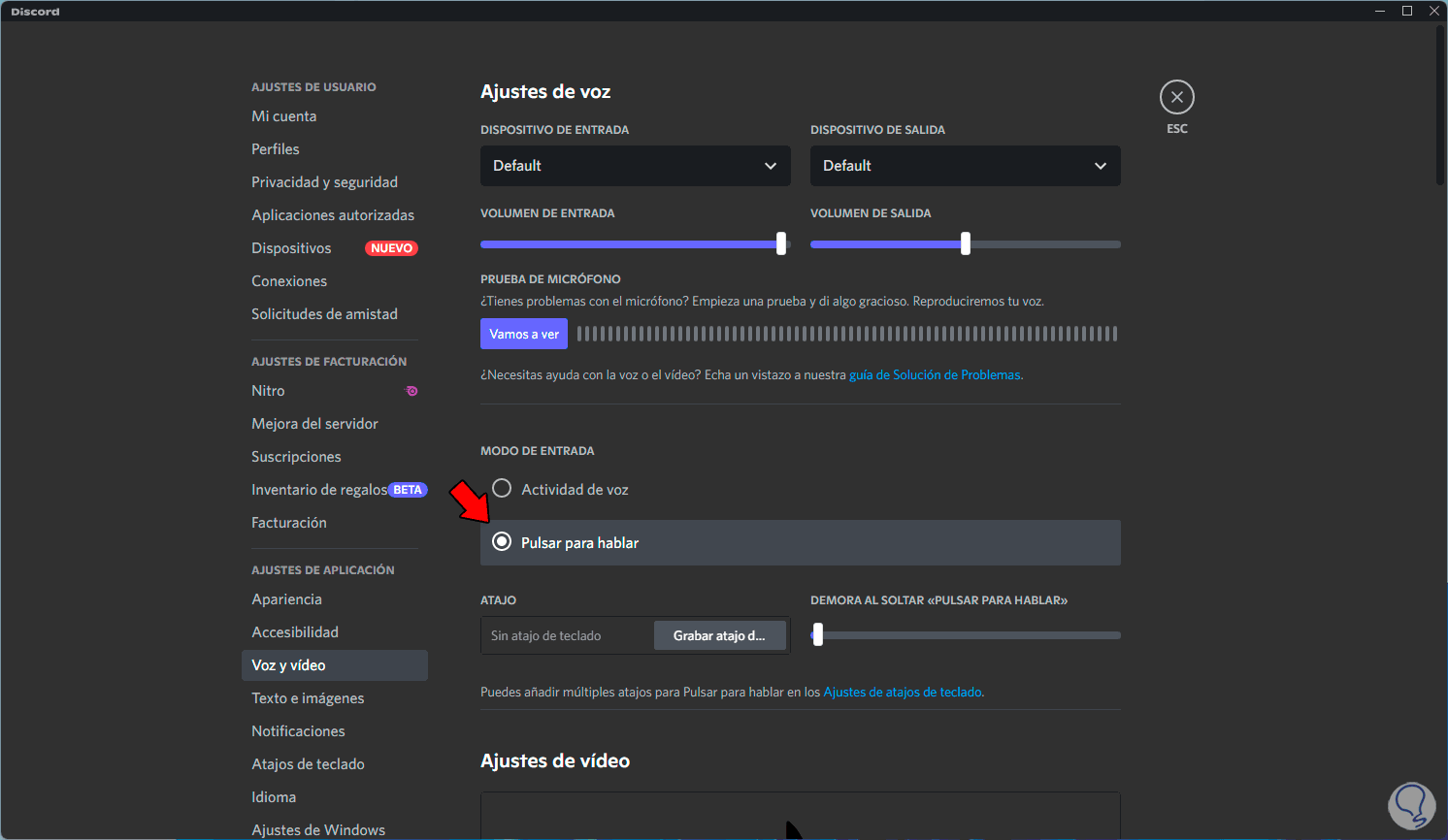
Task: Close the Discord window
Action: click(x=1434, y=11)
